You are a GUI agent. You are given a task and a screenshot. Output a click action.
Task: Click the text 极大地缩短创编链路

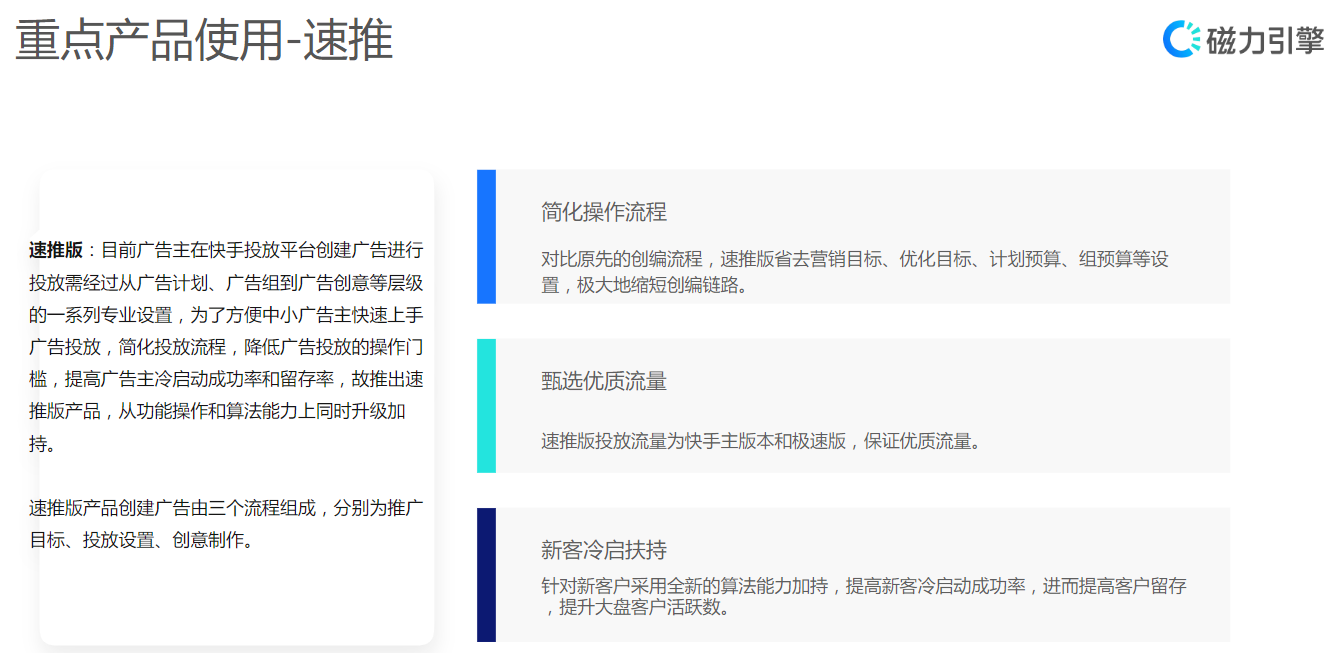[x=662, y=285]
